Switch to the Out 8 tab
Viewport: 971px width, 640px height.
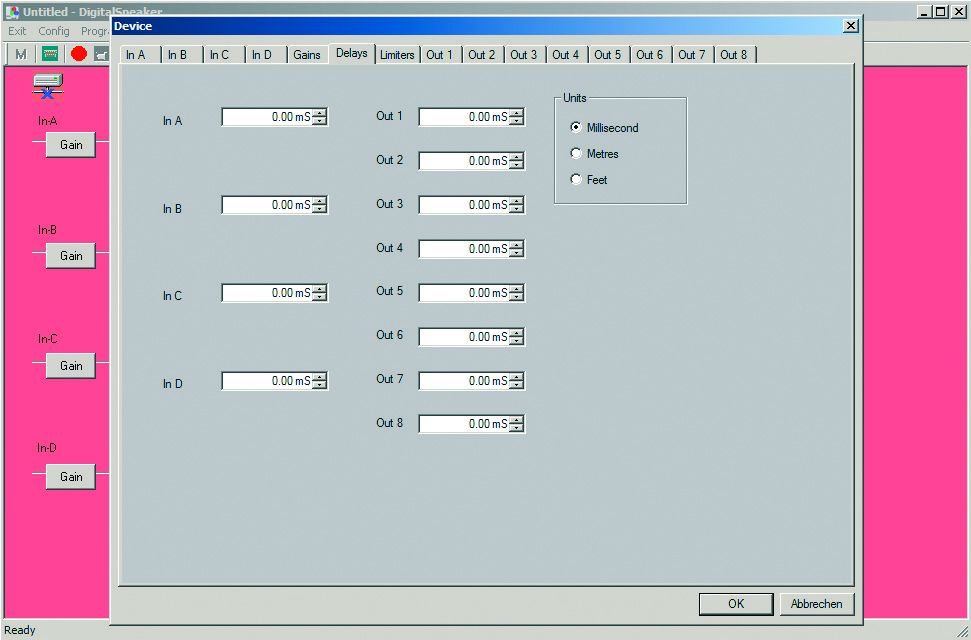point(734,55)
